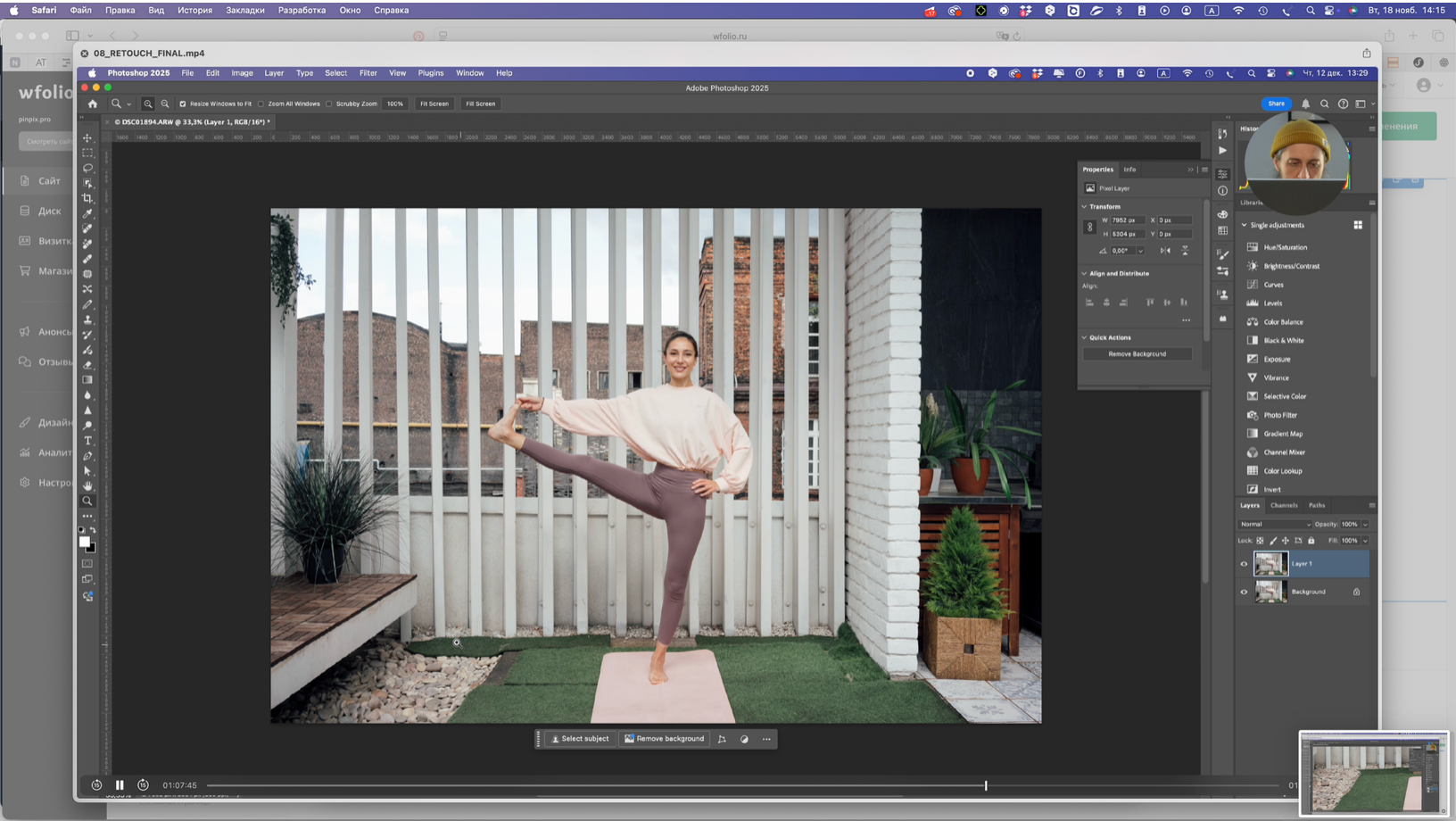Pause the video playback

[x=120, y=785]
